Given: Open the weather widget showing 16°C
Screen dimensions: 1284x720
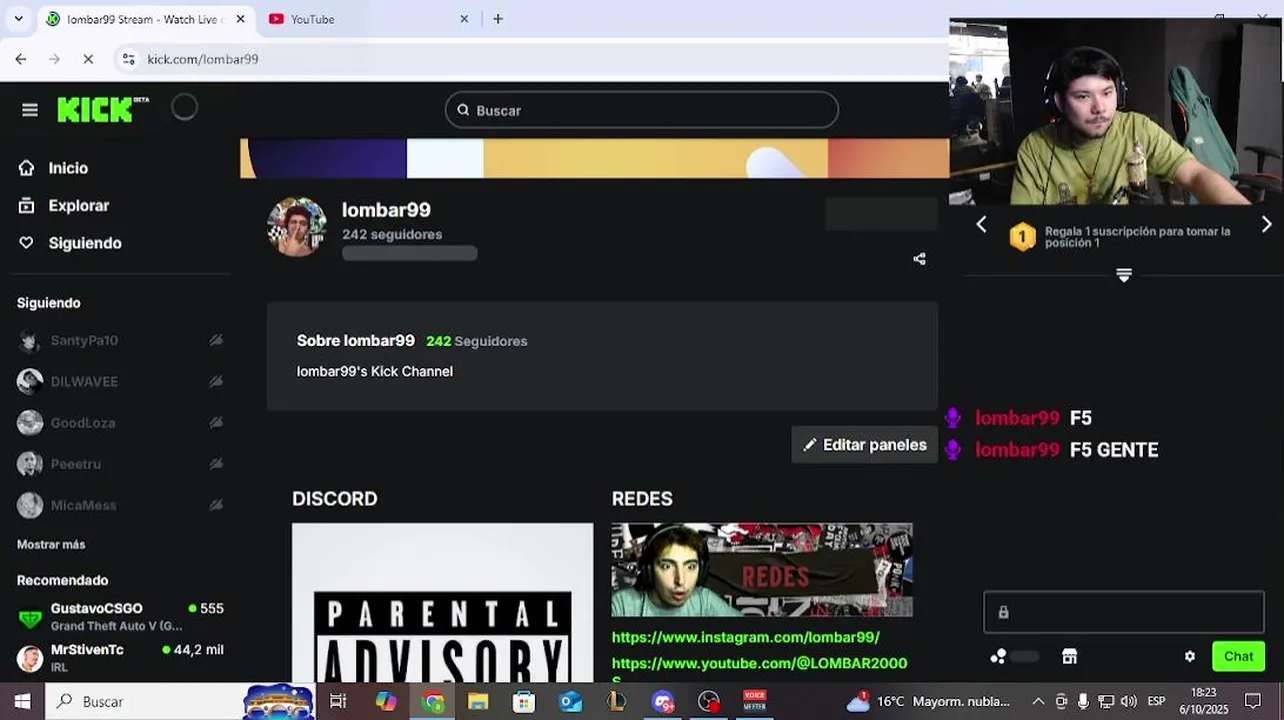Looking at the screenshot, I should pyautogui.click(x=929, y=701).
